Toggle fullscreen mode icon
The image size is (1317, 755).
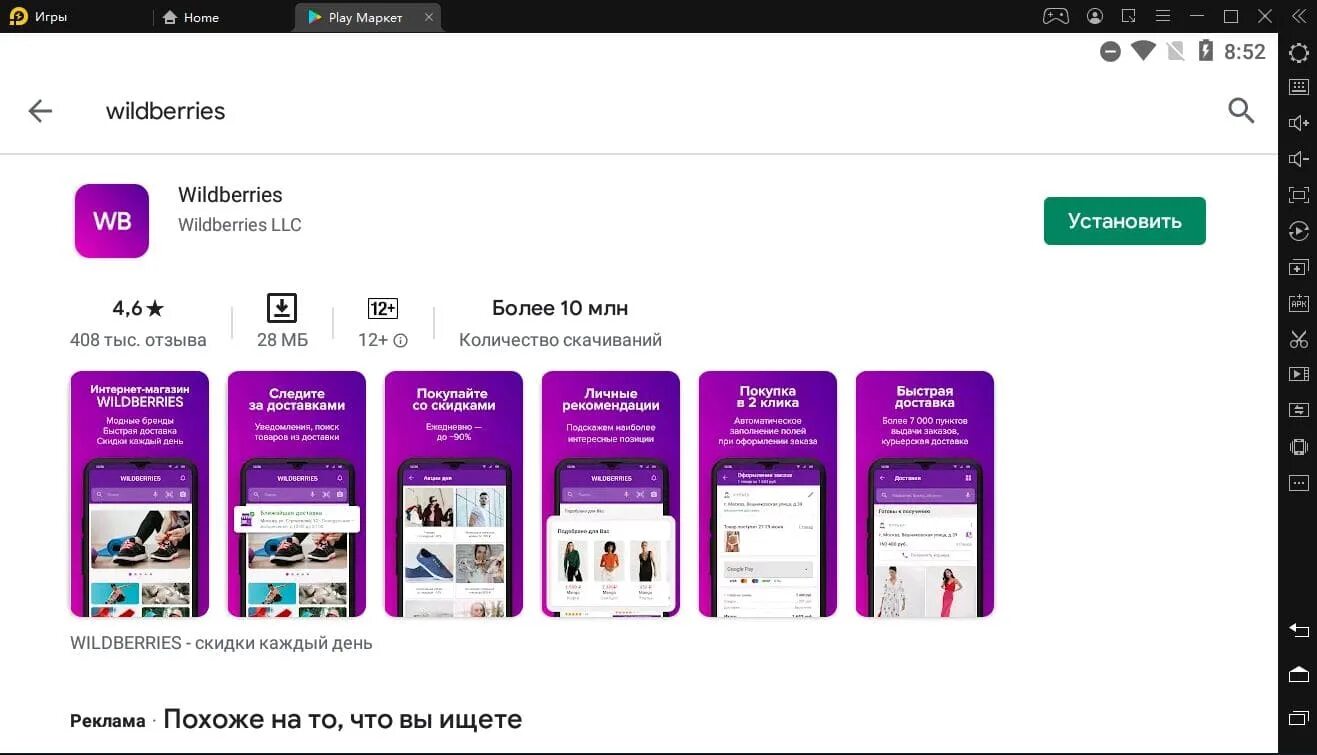pyautogui.click(x=1298, y=195)
